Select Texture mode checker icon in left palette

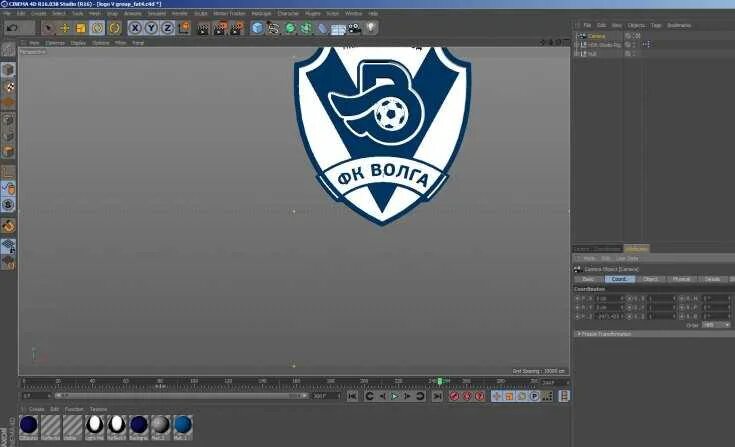tap(8, 87)
